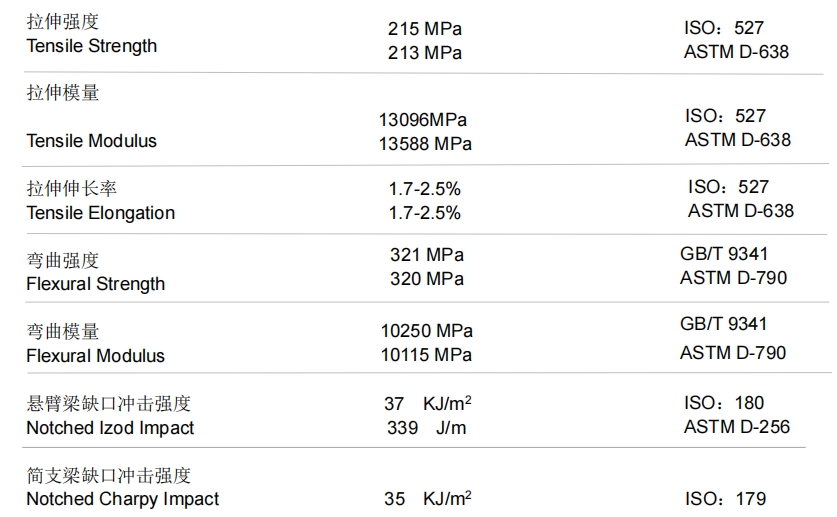Click the ISO: 180 test standard

pyautogui.click(x=724, y=403)
